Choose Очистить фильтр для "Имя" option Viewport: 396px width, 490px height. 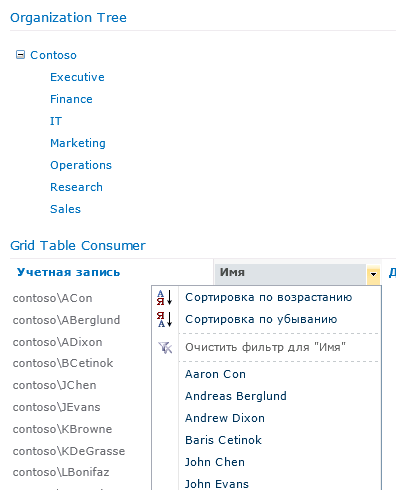pyautogui.click(x=265, y=347)
